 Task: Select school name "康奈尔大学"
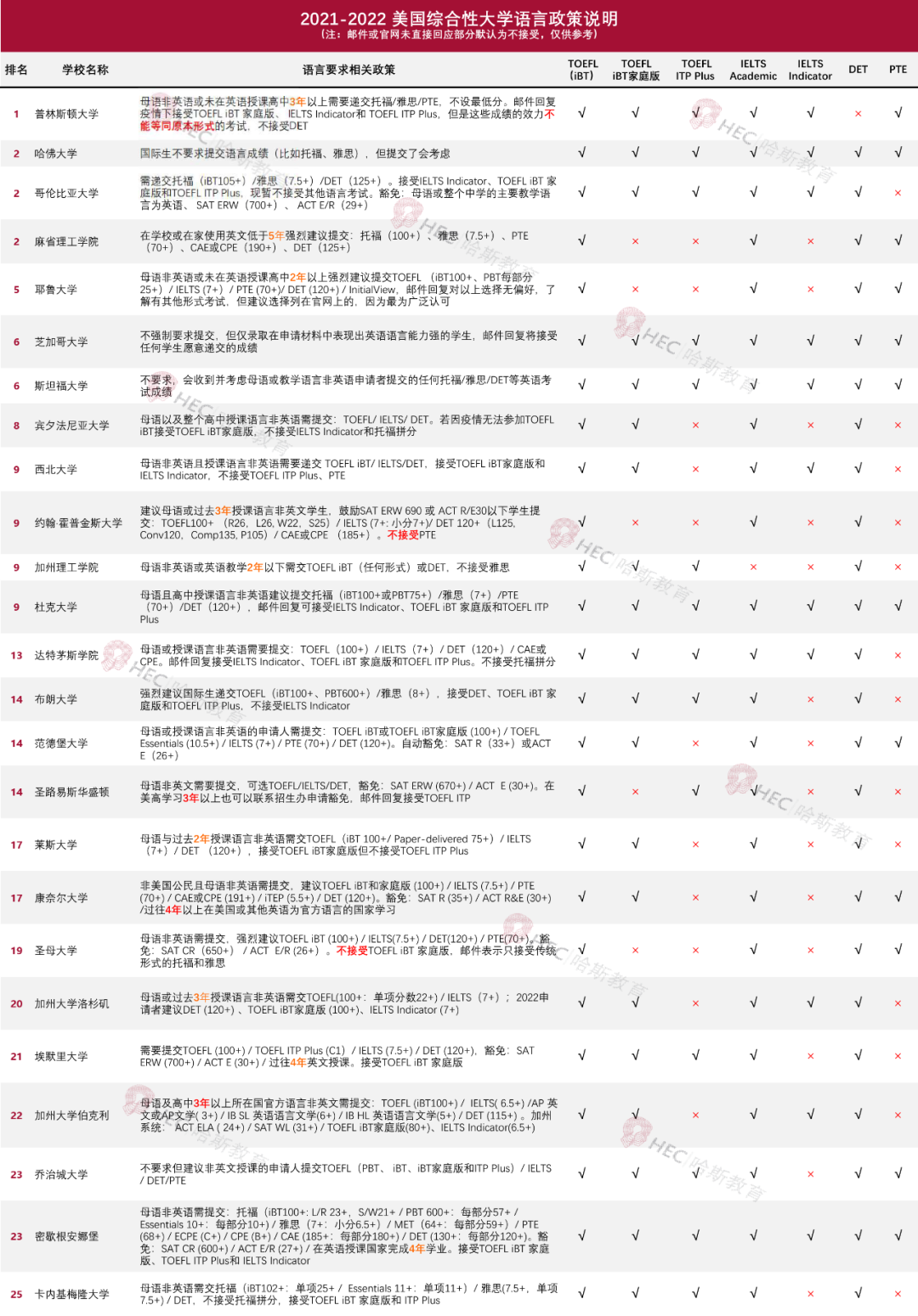point(61,897)
